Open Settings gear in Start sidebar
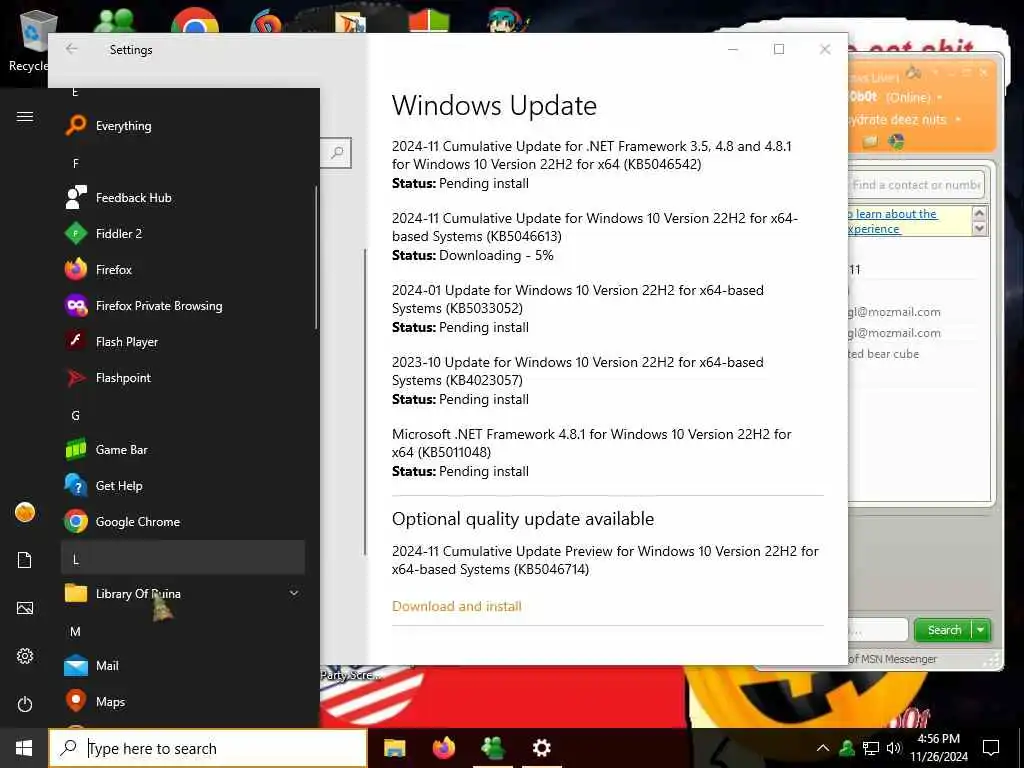Viewport: 1024px width, 768px height. point(25,656)
